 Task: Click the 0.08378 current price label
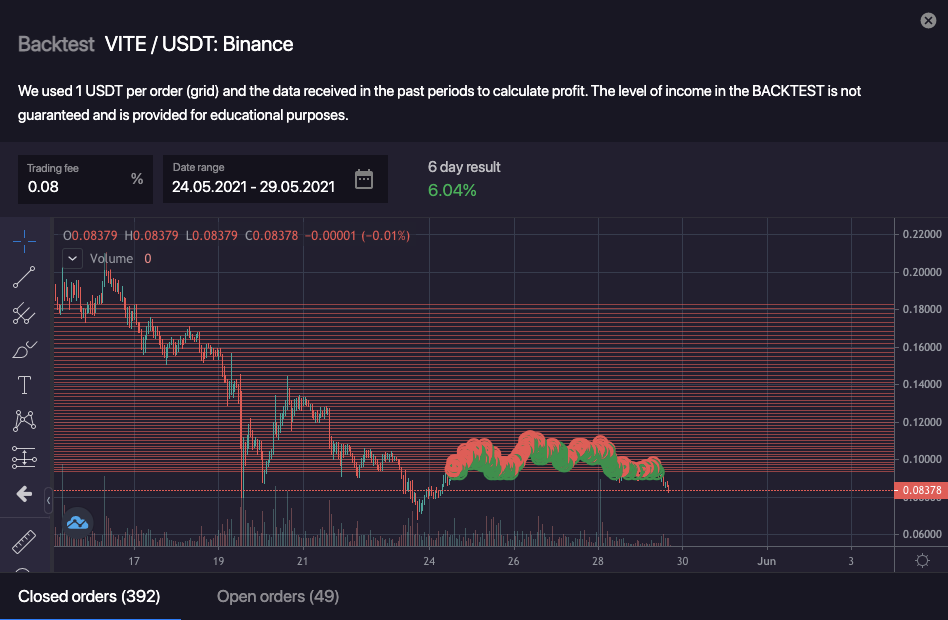coord(920,490)
